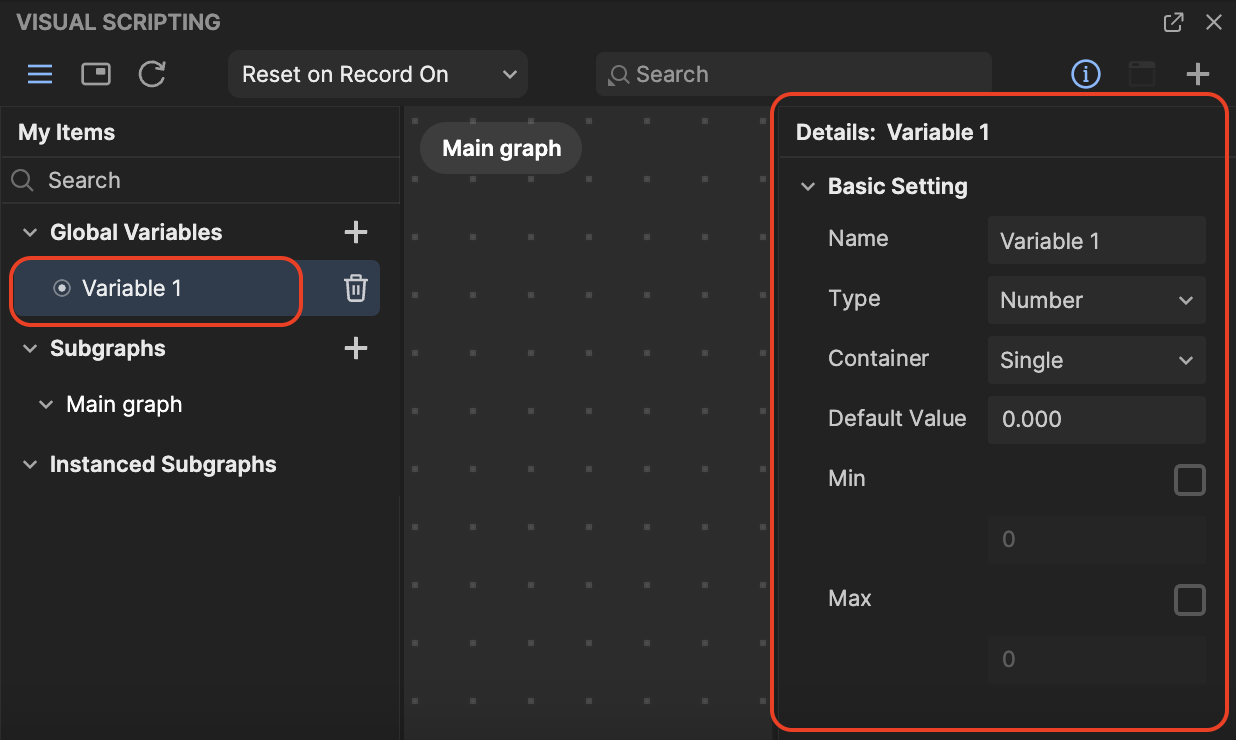
Task: Add a new subgraph
Action: point(356,348)
